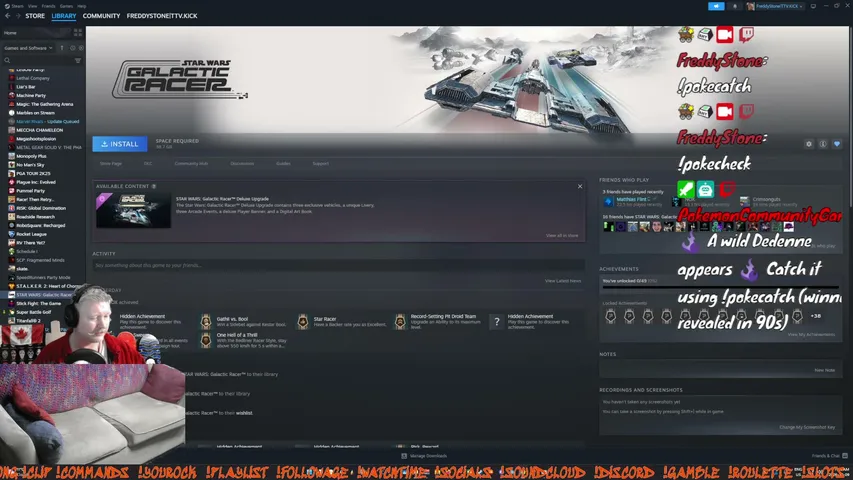Open the Store tab

(35, 16)
